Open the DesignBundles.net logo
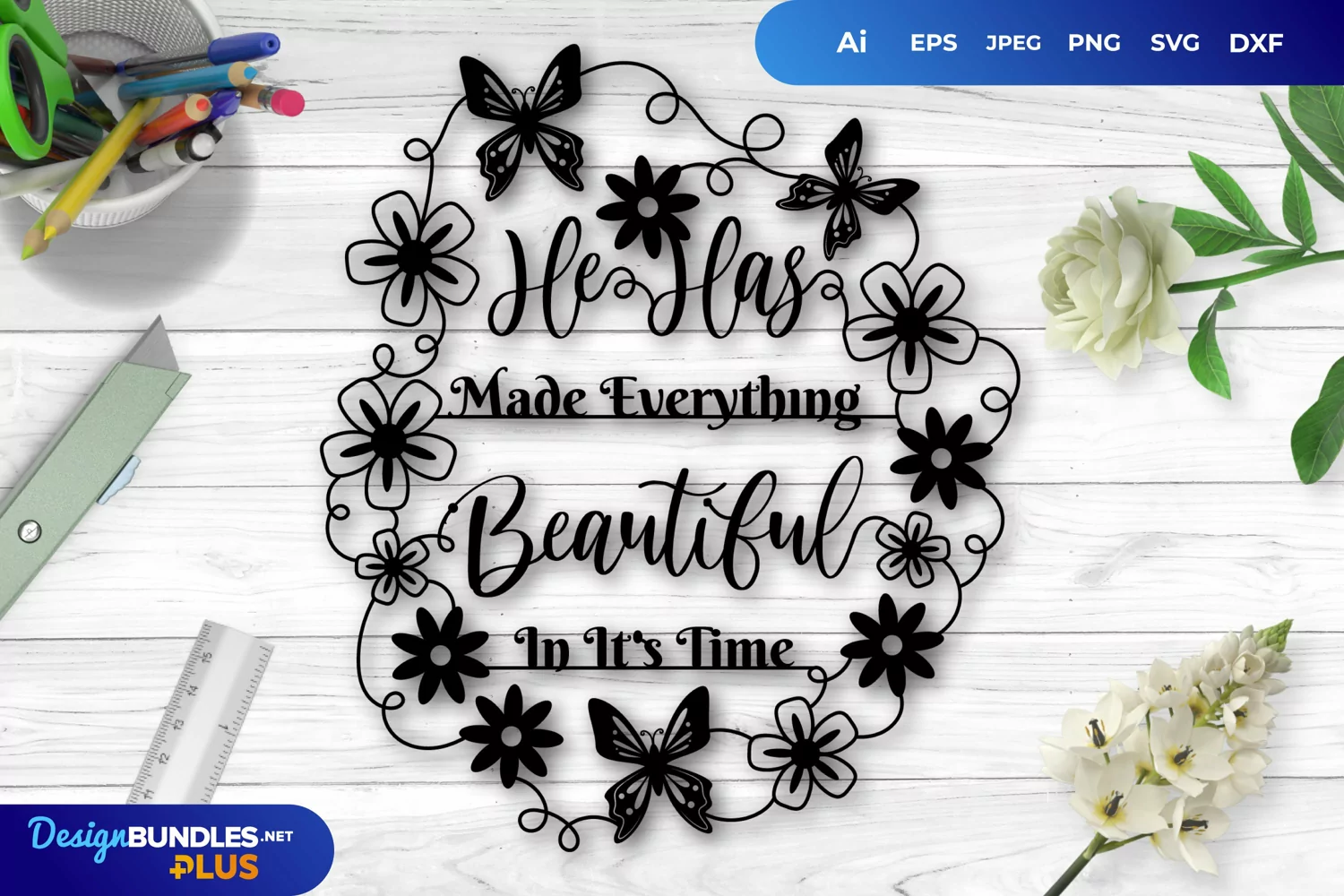Image resolution: width=1344 pixels, height=896 pixels. pyautogui.click(x=159, y=837)
